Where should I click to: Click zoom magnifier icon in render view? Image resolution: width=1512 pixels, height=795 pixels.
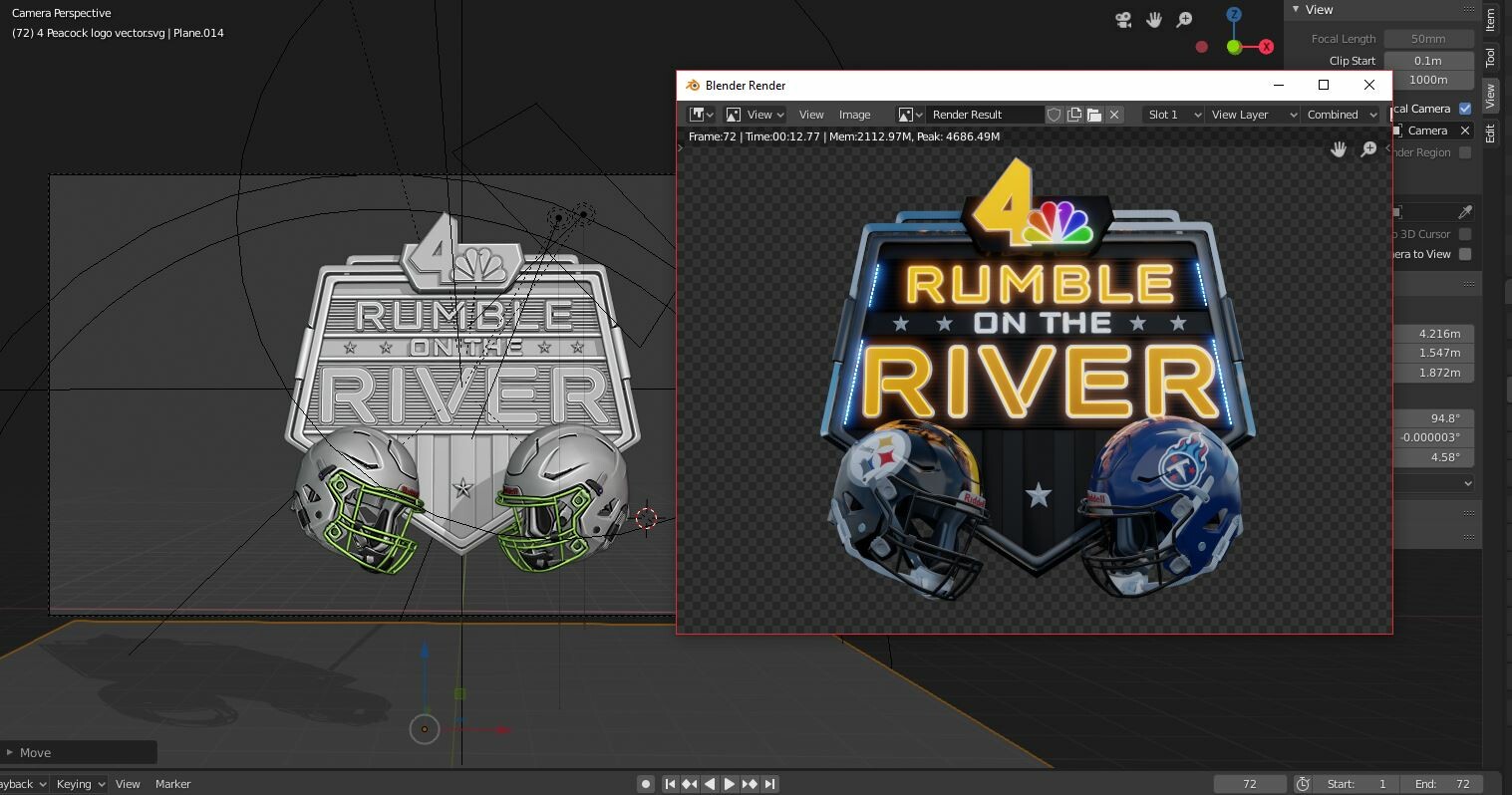tap(1368, 149)
